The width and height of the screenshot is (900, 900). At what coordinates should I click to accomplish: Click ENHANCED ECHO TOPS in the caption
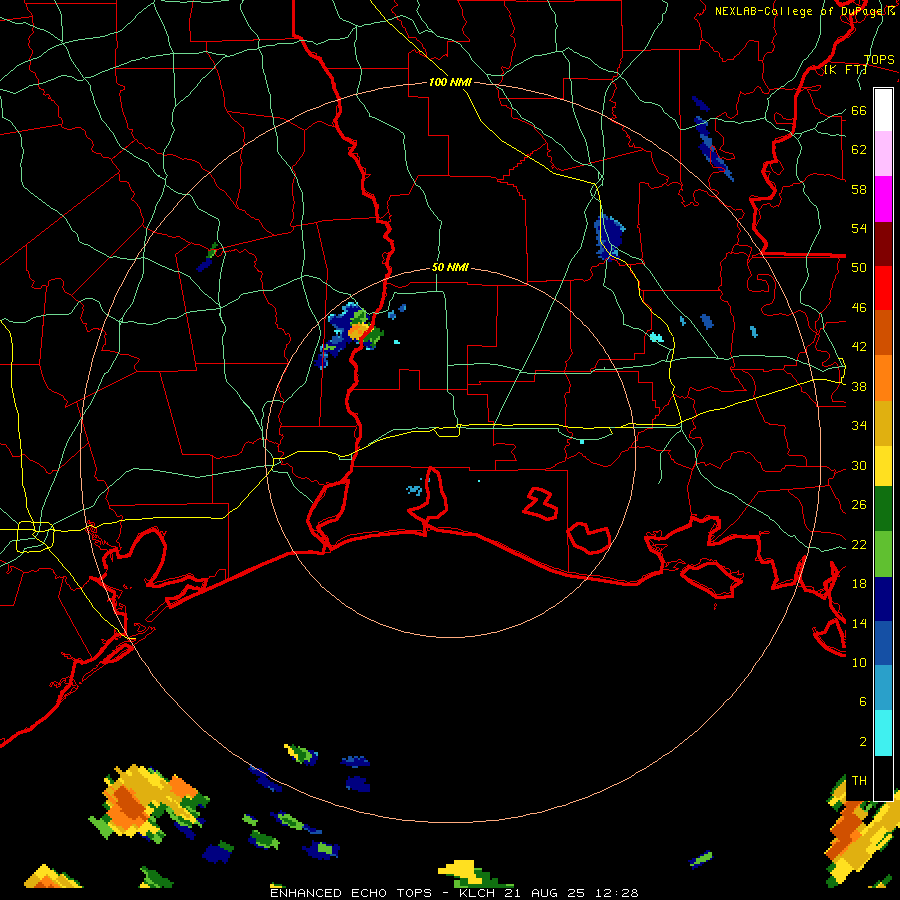point(351,893)
